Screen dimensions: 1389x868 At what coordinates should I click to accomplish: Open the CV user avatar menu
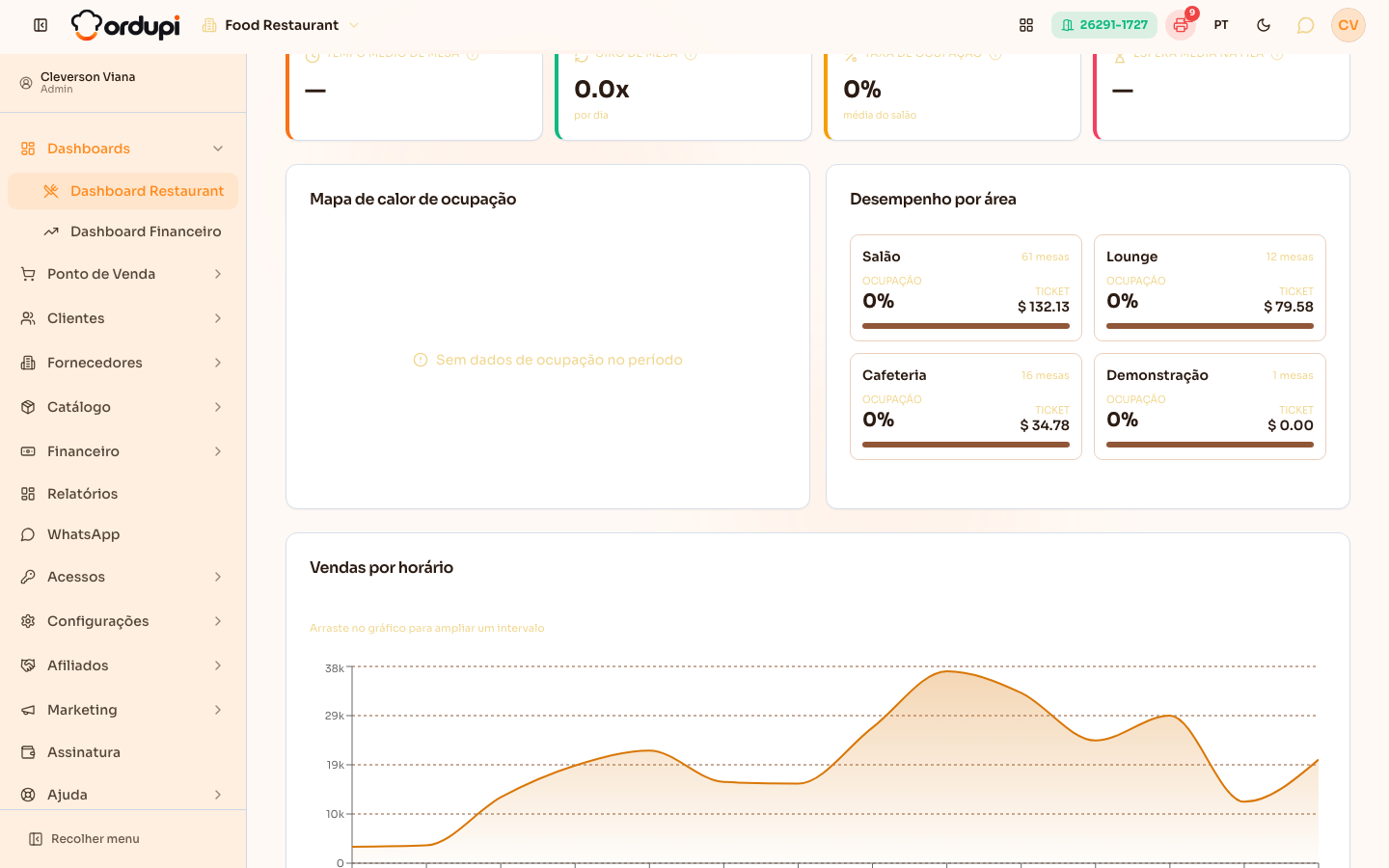1348,25
